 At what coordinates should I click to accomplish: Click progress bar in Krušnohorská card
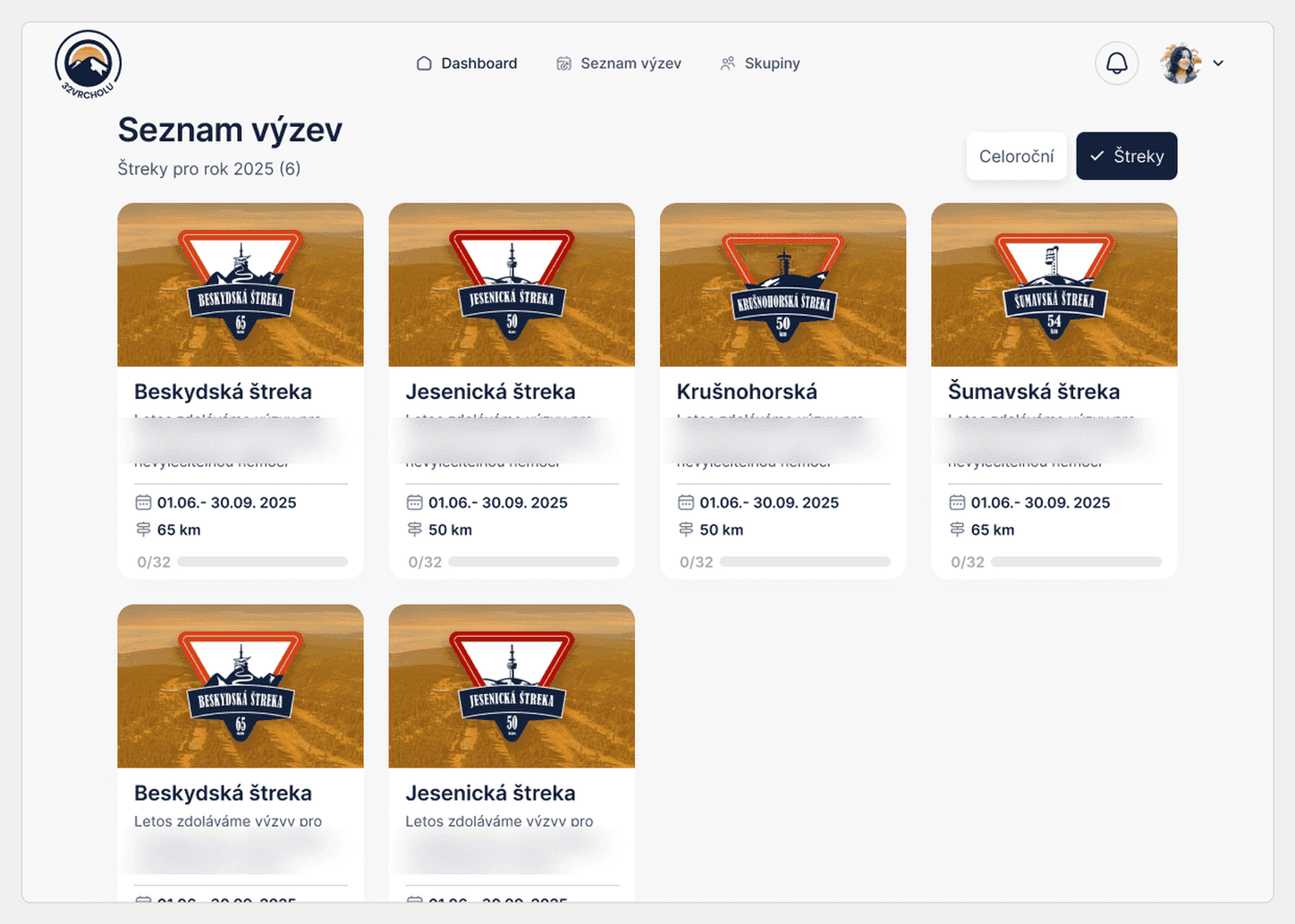point(805,562)
